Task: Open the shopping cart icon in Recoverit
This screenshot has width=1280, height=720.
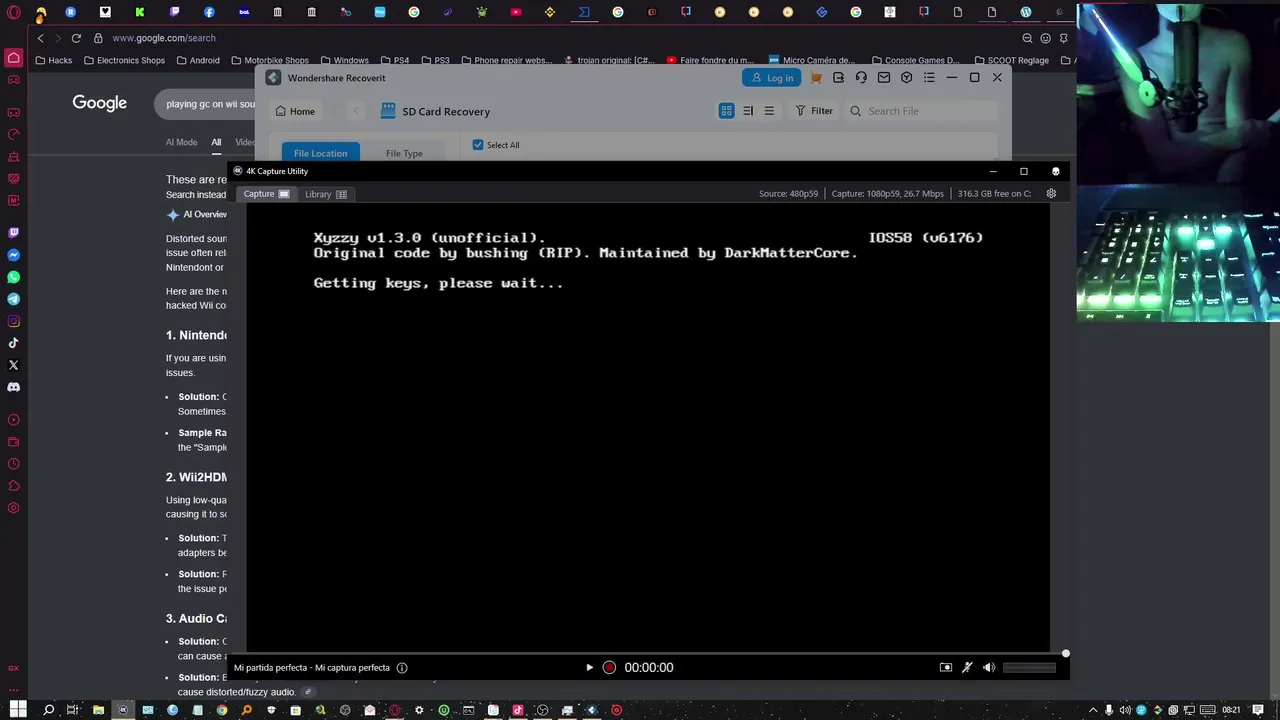Action: tap(816, 78)
